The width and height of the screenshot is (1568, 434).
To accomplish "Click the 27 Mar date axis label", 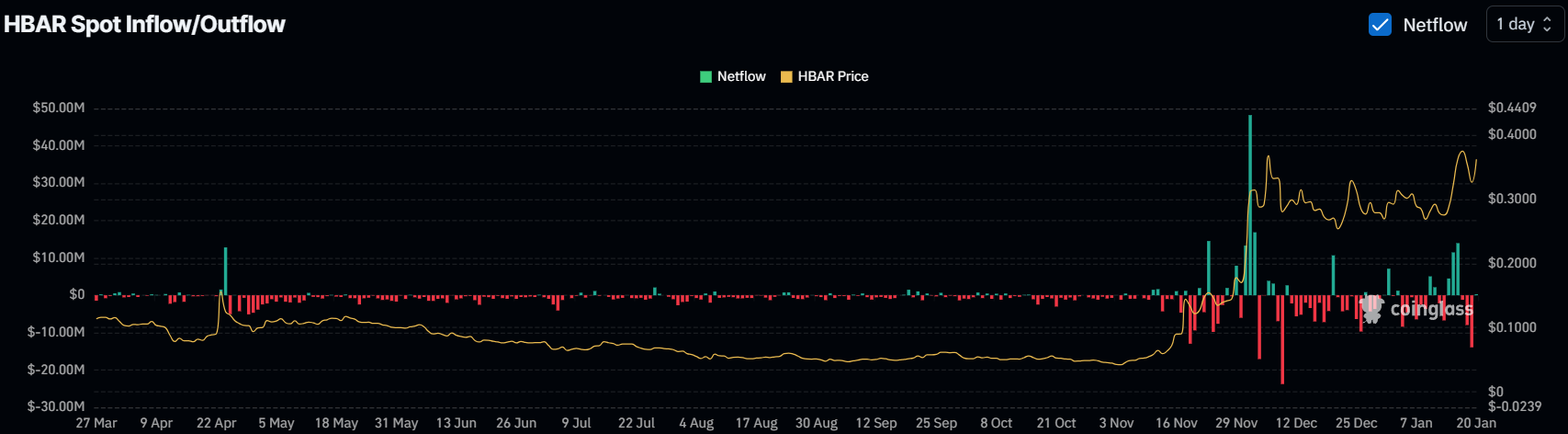I will click(x=96, y=423).
